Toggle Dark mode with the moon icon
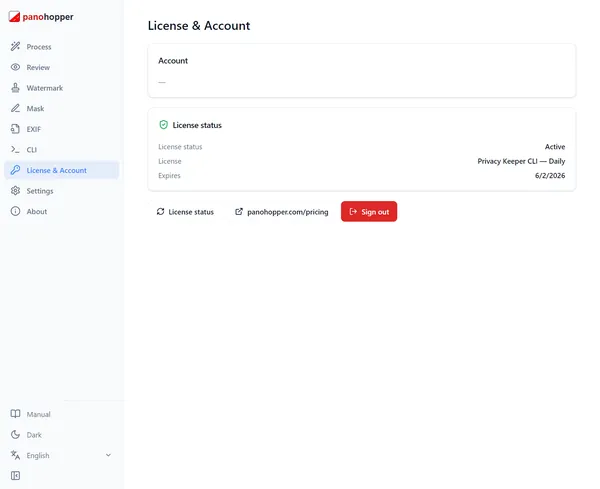 15,434
